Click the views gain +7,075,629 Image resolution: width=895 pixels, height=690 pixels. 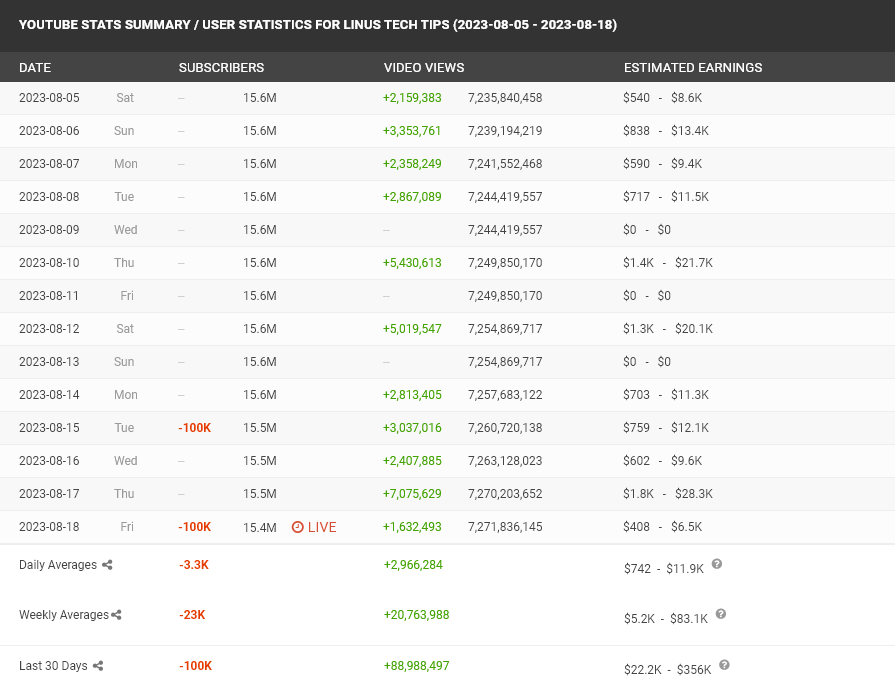(412, 494)
